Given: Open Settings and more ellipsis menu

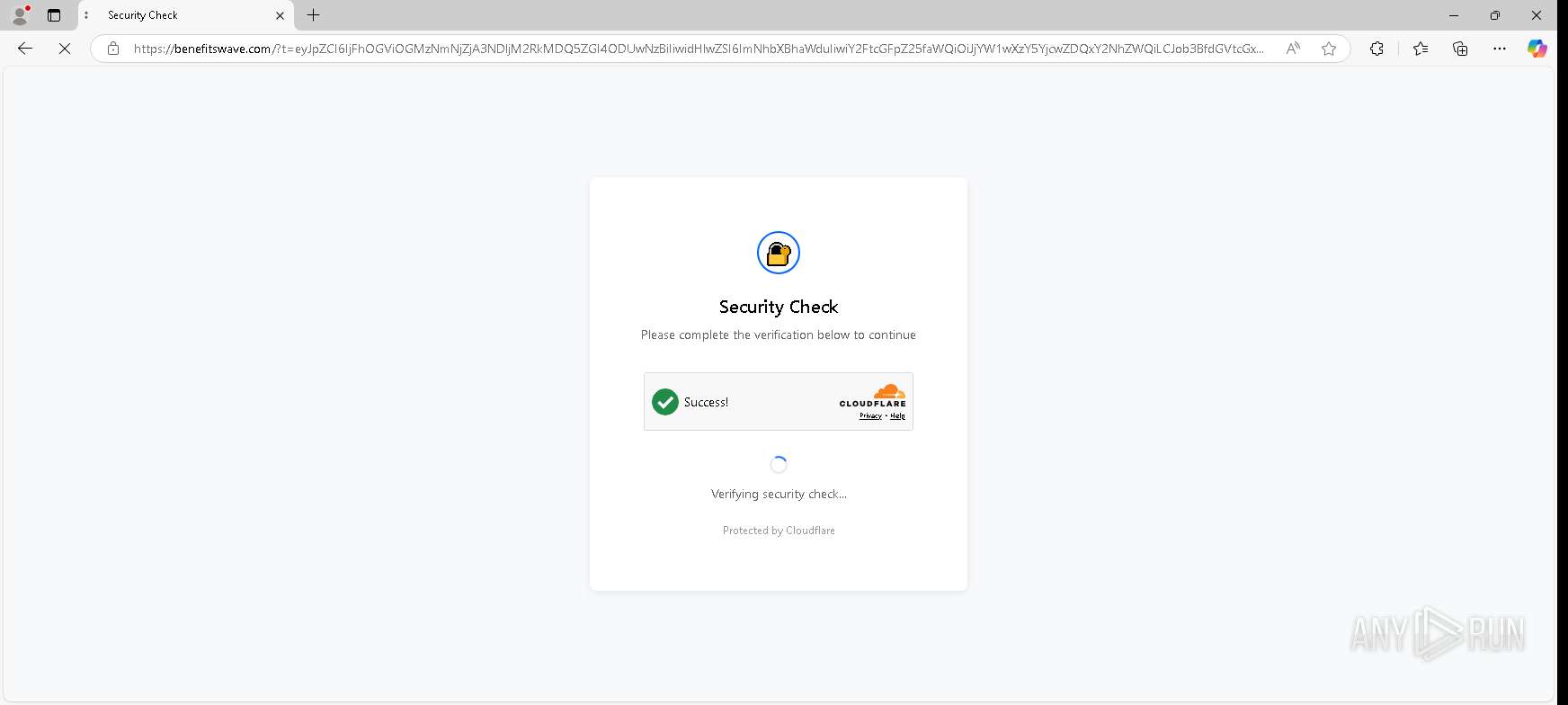Looking at the screenshot, I should point(1499,49).
